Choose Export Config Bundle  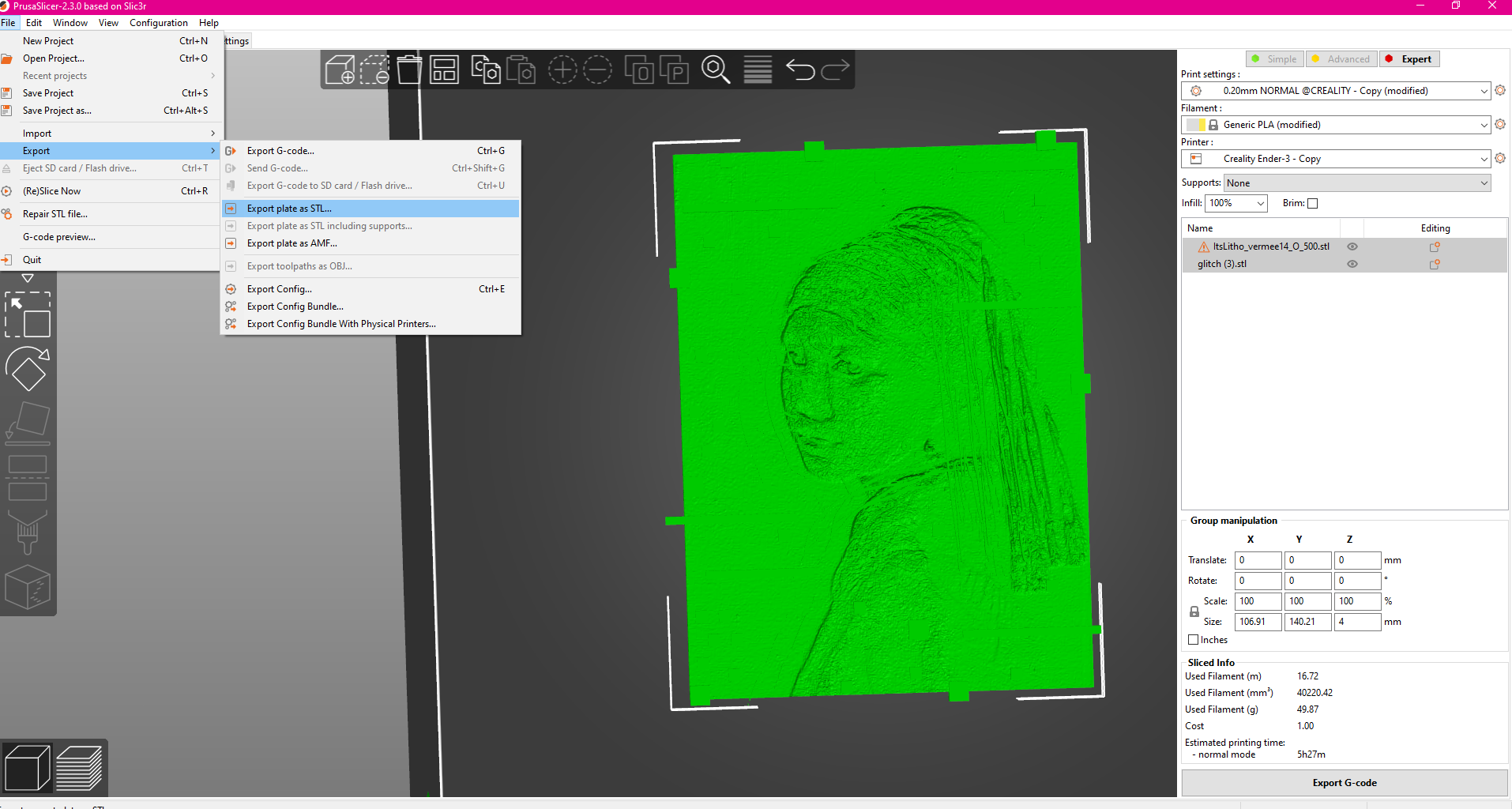(370, 307)
